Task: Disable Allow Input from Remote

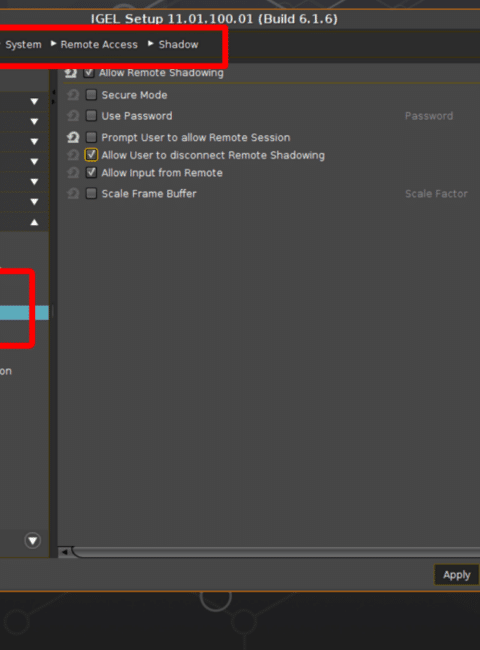Action: tap(91, 172)
